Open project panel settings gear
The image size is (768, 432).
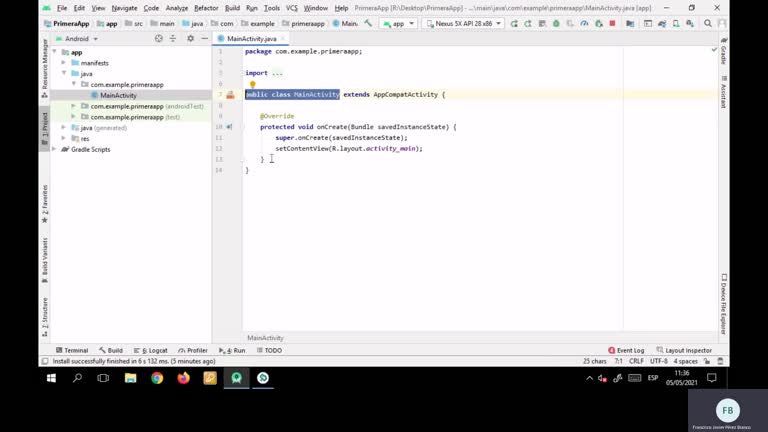click(x=190, y=39)
